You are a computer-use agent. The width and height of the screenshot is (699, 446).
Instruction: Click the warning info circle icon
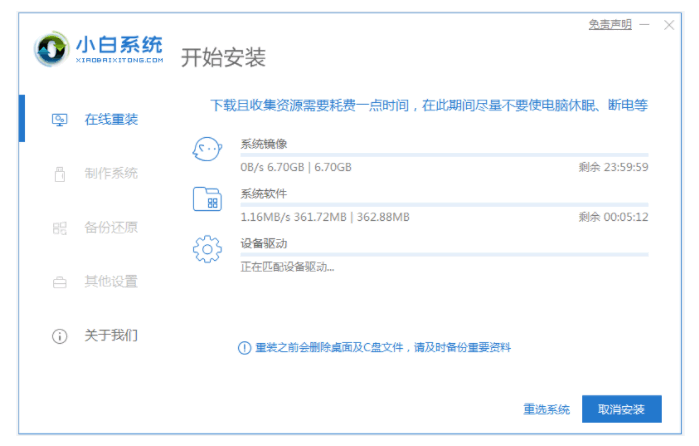(244, 348)
